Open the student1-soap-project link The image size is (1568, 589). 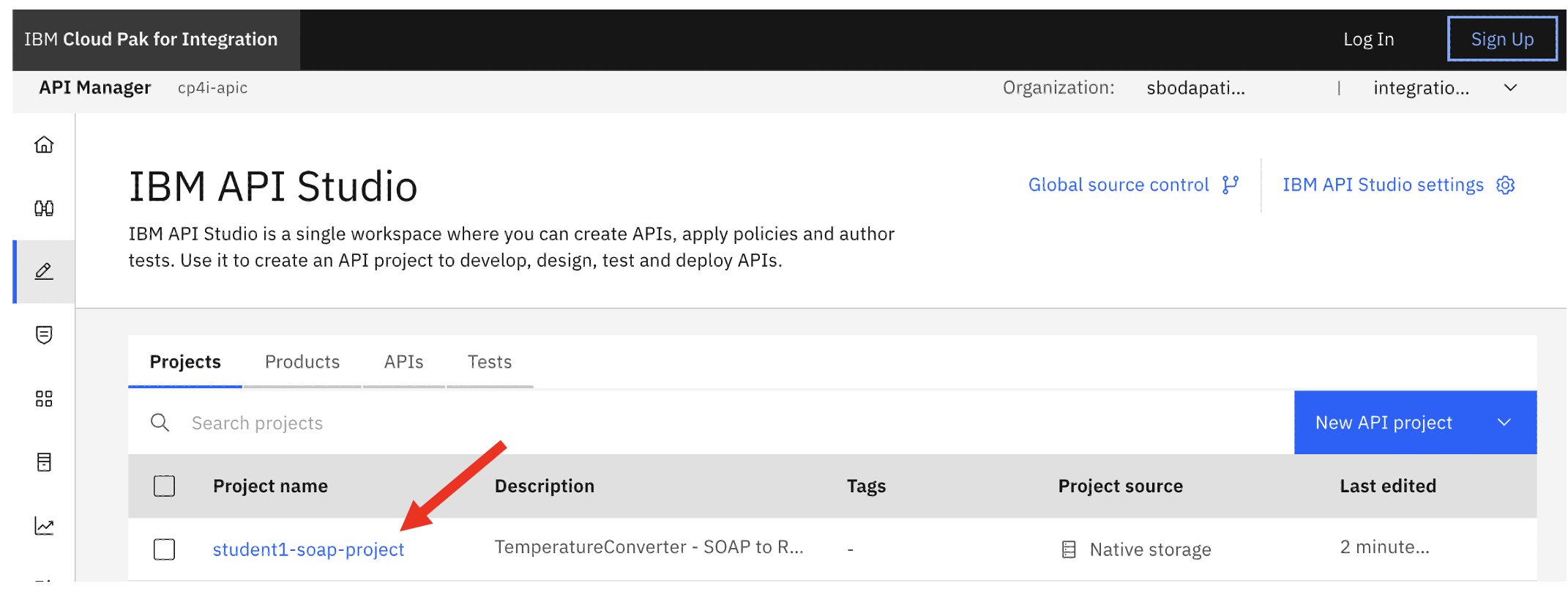click(x=308, y=549)
